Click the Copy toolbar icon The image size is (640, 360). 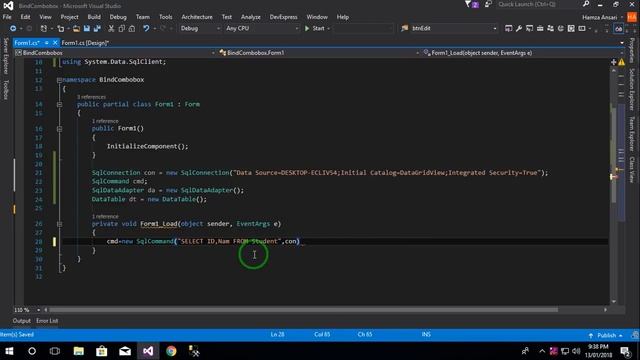tap(122, 29)
